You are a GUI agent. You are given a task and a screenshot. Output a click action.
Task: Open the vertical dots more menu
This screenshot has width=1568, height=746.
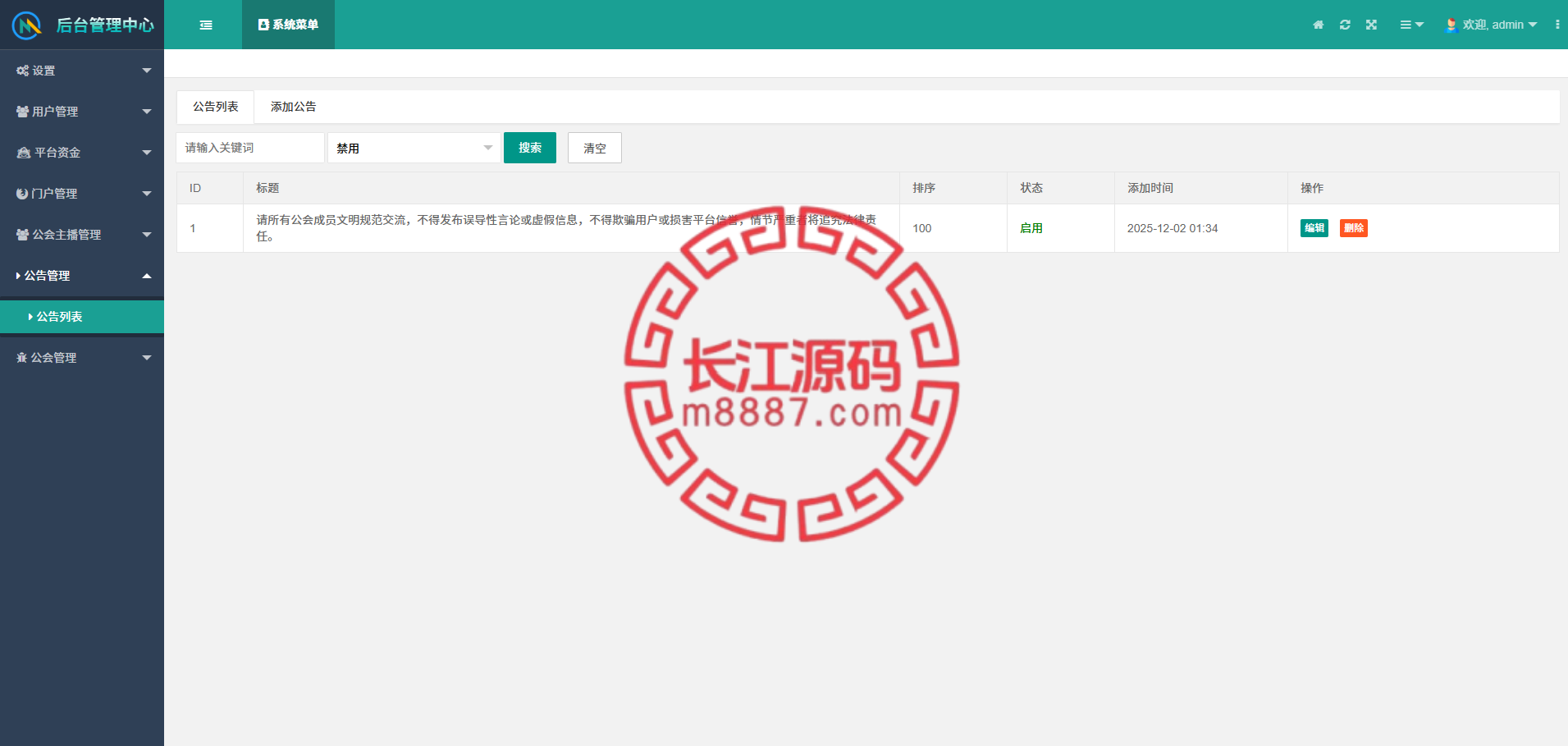pos(1557,25)
